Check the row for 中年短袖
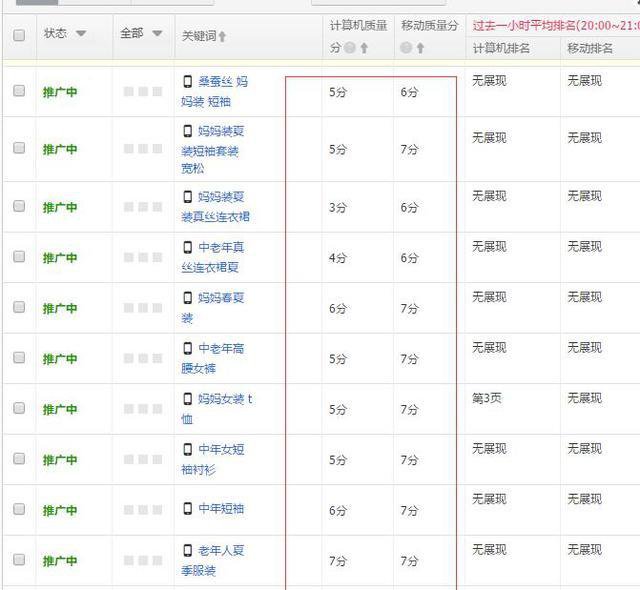Viewport: 640px width, 590px height. point(19,509)
